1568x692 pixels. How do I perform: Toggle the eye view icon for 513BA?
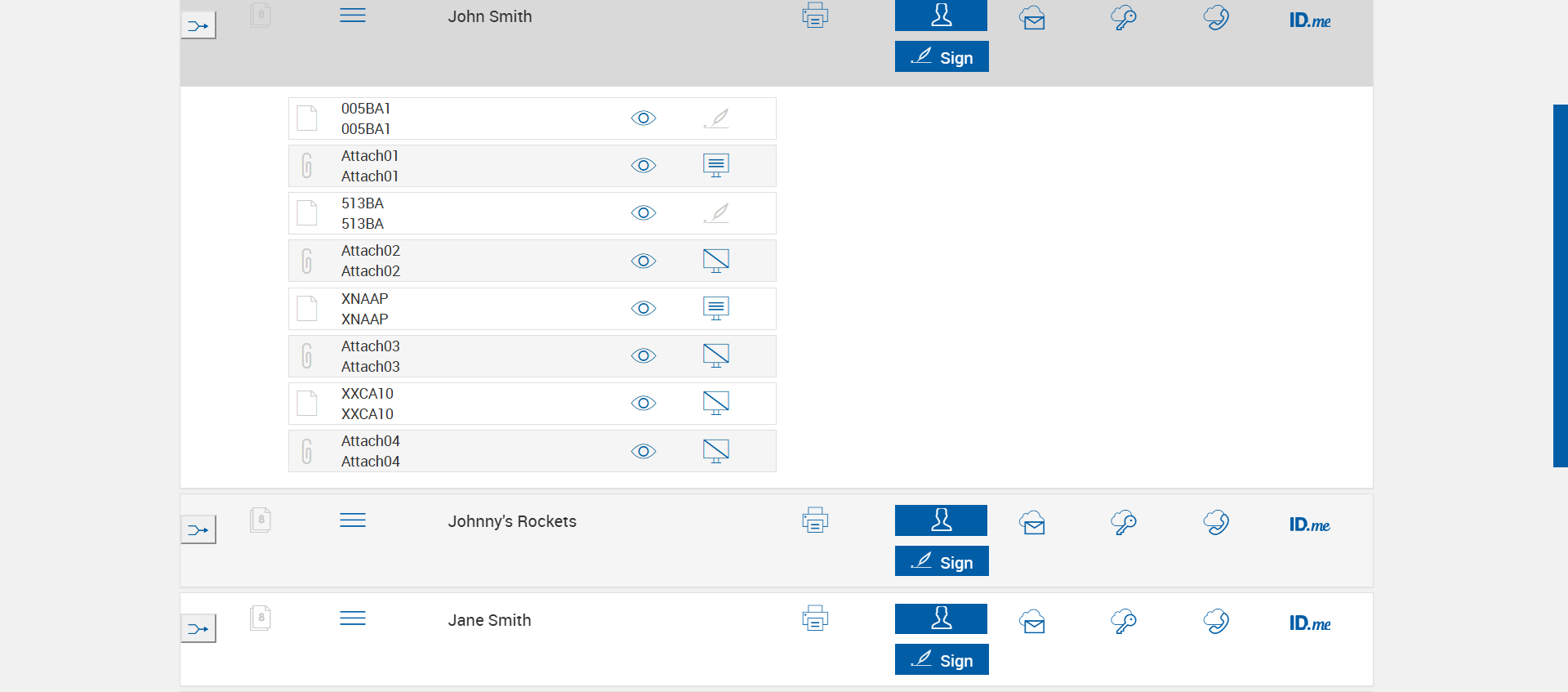tap(644, 213)
